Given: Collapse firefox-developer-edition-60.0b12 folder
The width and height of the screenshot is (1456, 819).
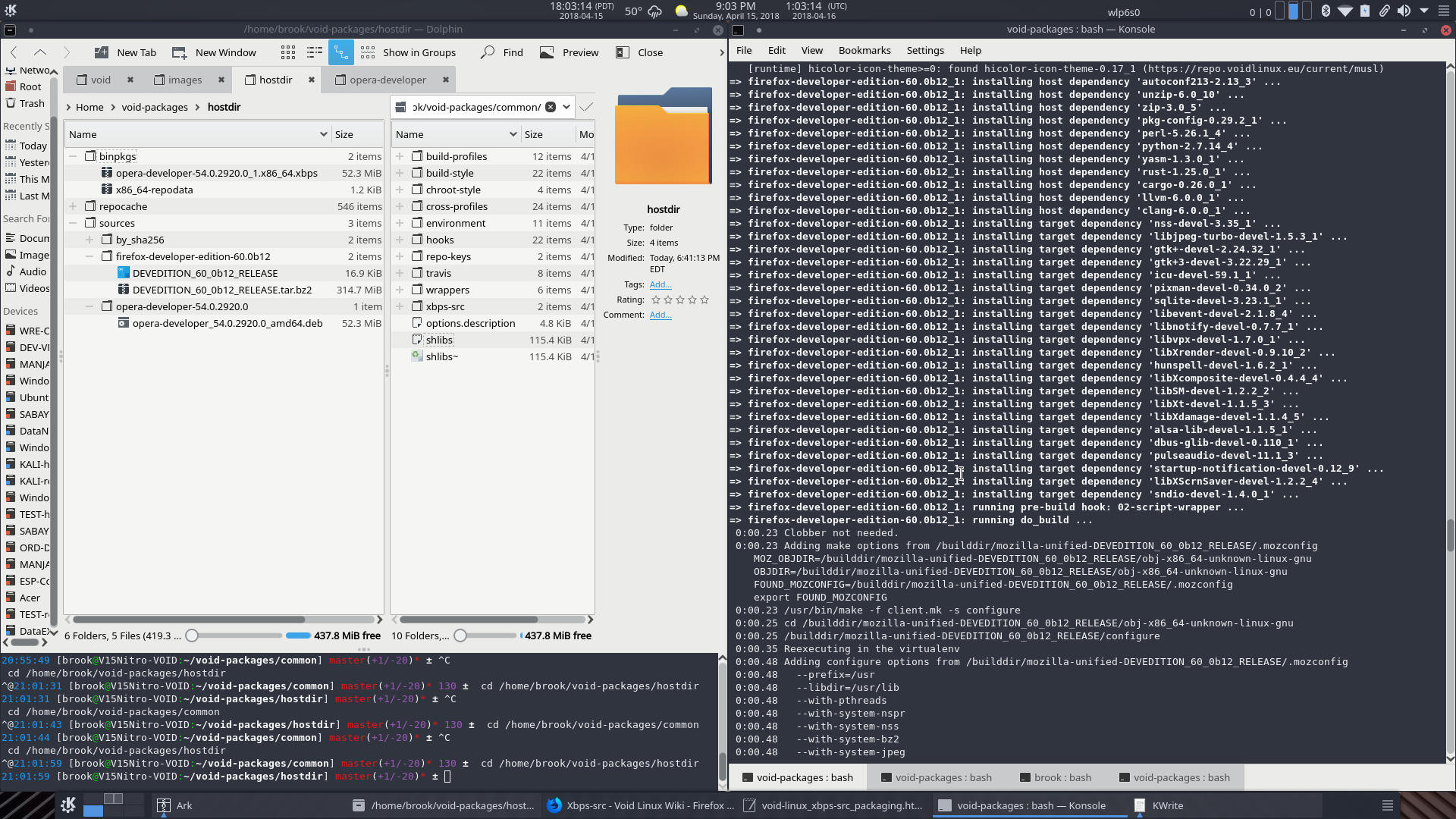Looking at the screenshot, I should click(89, 256).
